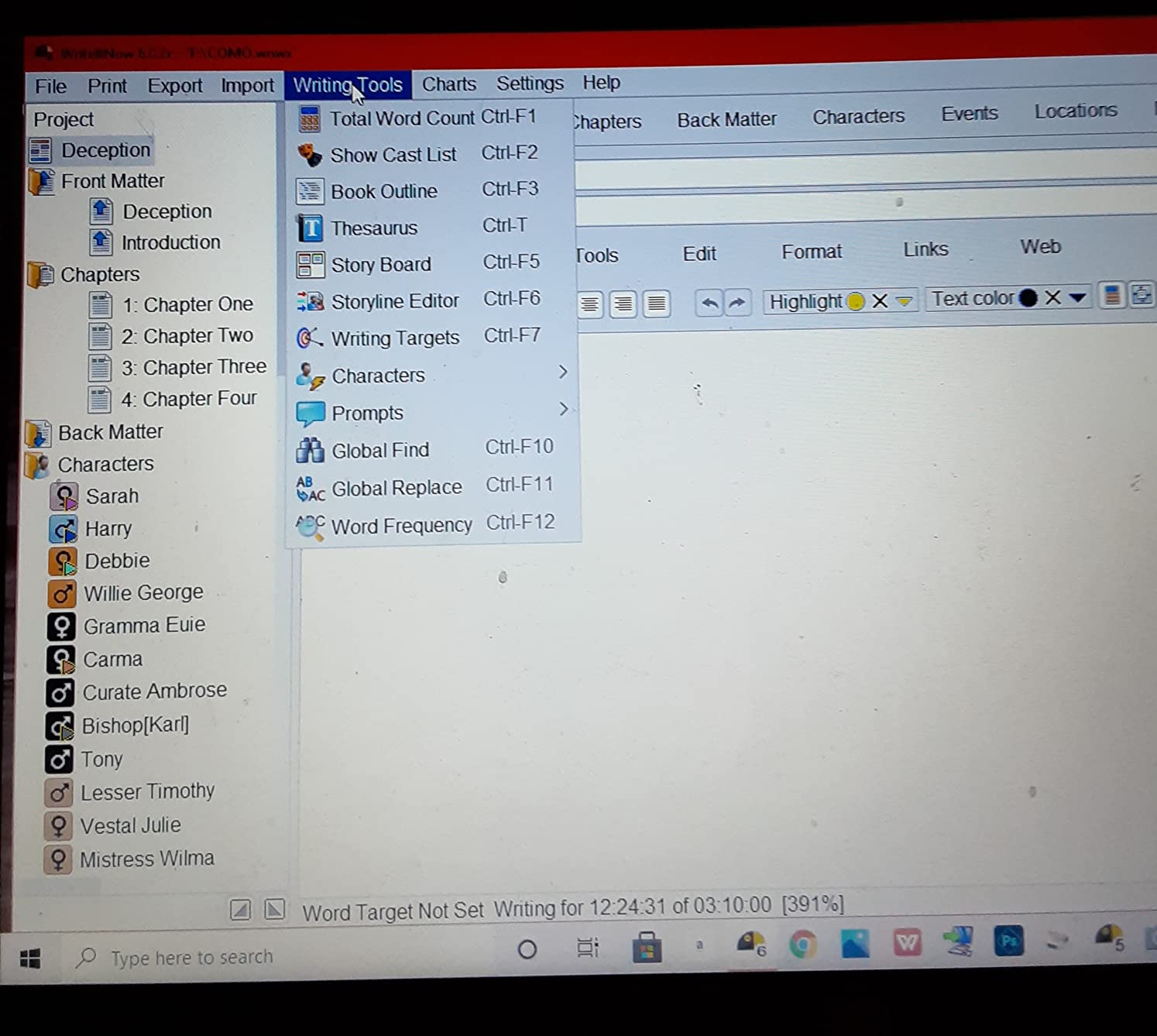The width and height of the screenshot is (1157, 1036).
Task: Open the Export menu
Action: (x=175, y=85)
